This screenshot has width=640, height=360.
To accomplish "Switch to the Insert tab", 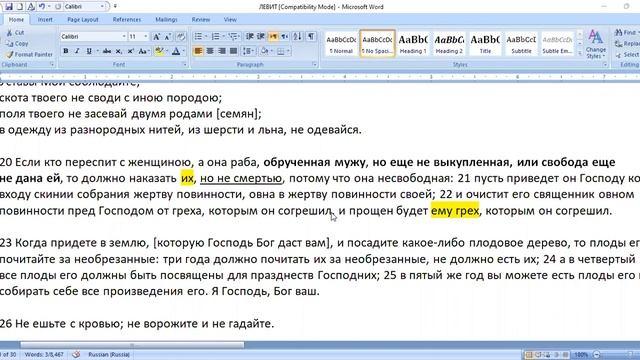I will pos(45,20).
